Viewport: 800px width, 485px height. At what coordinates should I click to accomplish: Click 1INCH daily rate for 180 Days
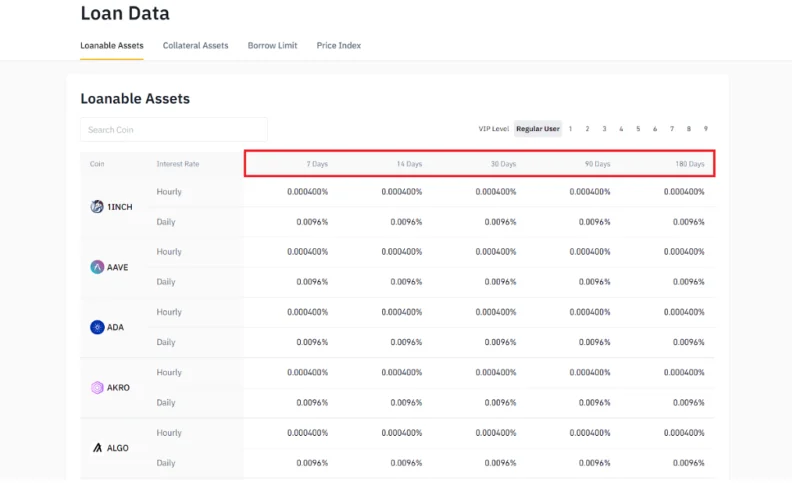[x=688, y=222]
